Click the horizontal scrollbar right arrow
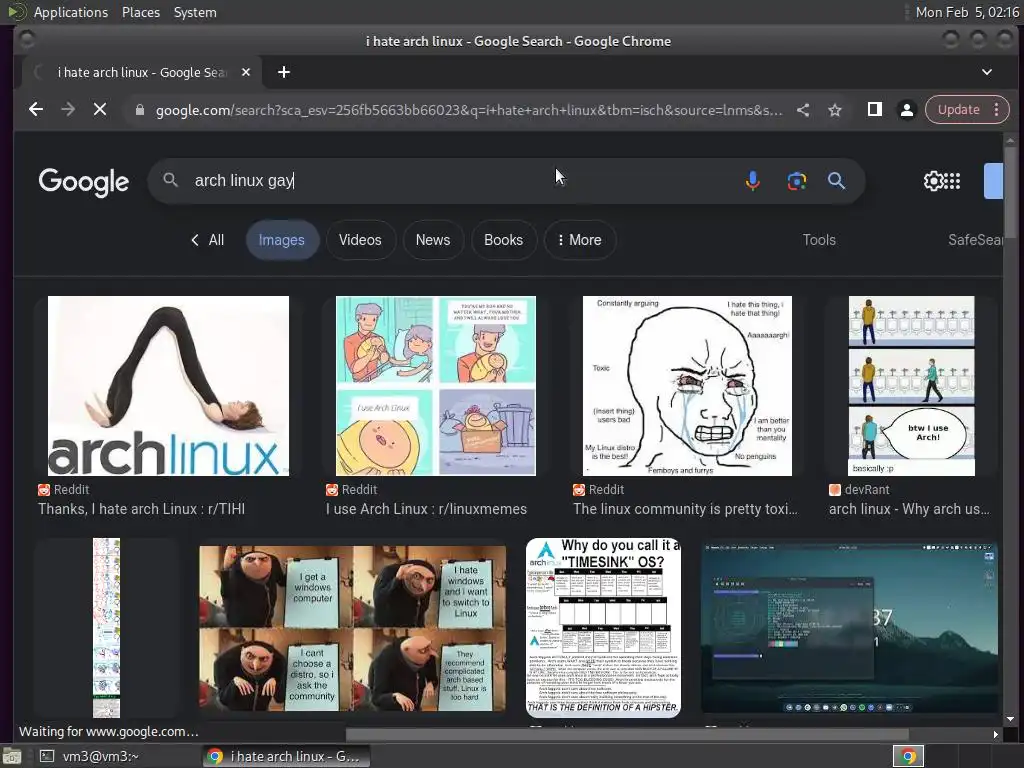The image size is (1024, 768). (x=995, y=735)
